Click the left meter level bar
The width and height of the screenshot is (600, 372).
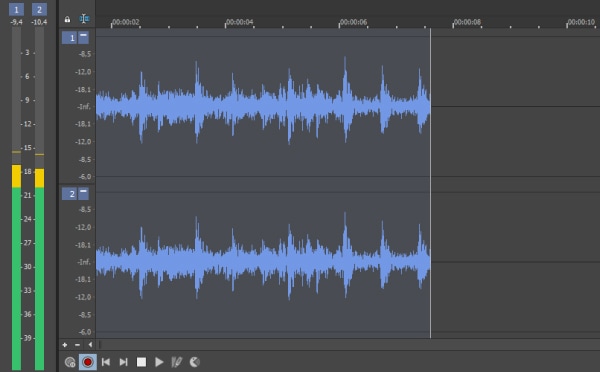[x=16, y=267]
